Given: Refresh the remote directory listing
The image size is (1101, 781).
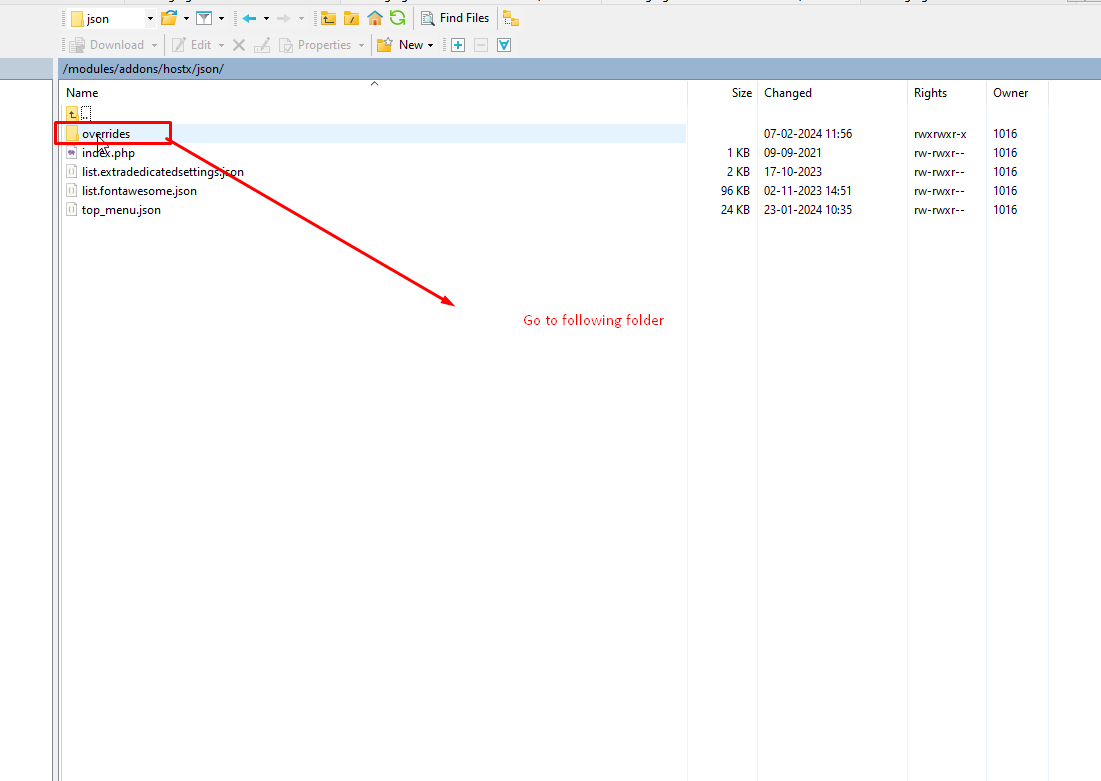Looking at the screenshot, I should click(x=397, y=18).
